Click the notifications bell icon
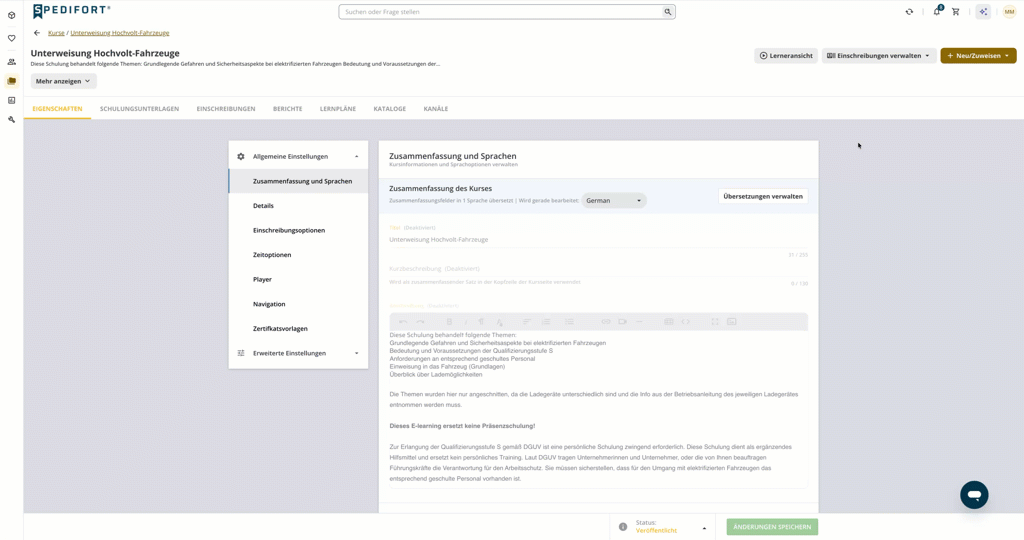 (937, 12)
